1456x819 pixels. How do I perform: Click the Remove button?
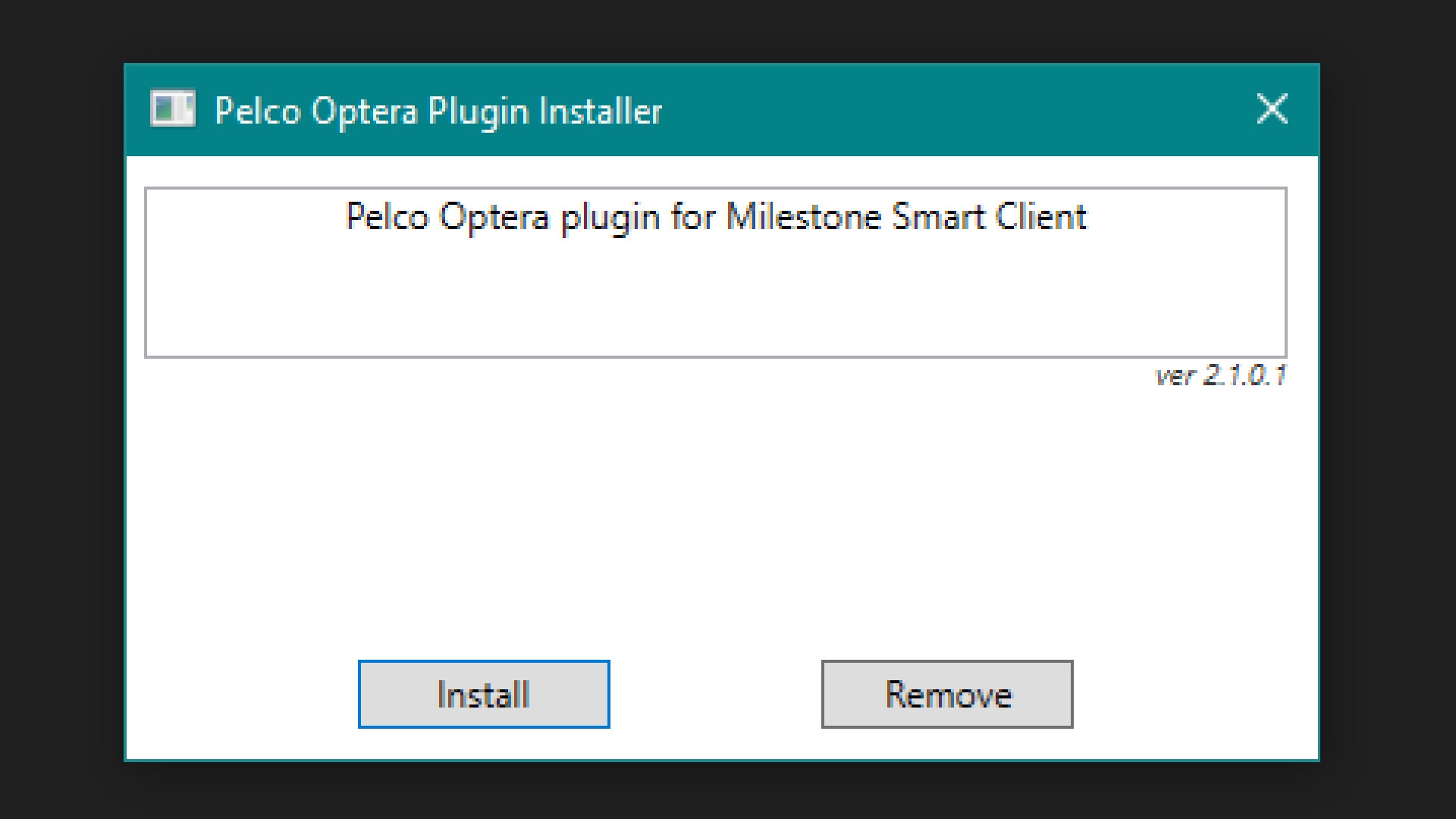(x=947, y=694)
